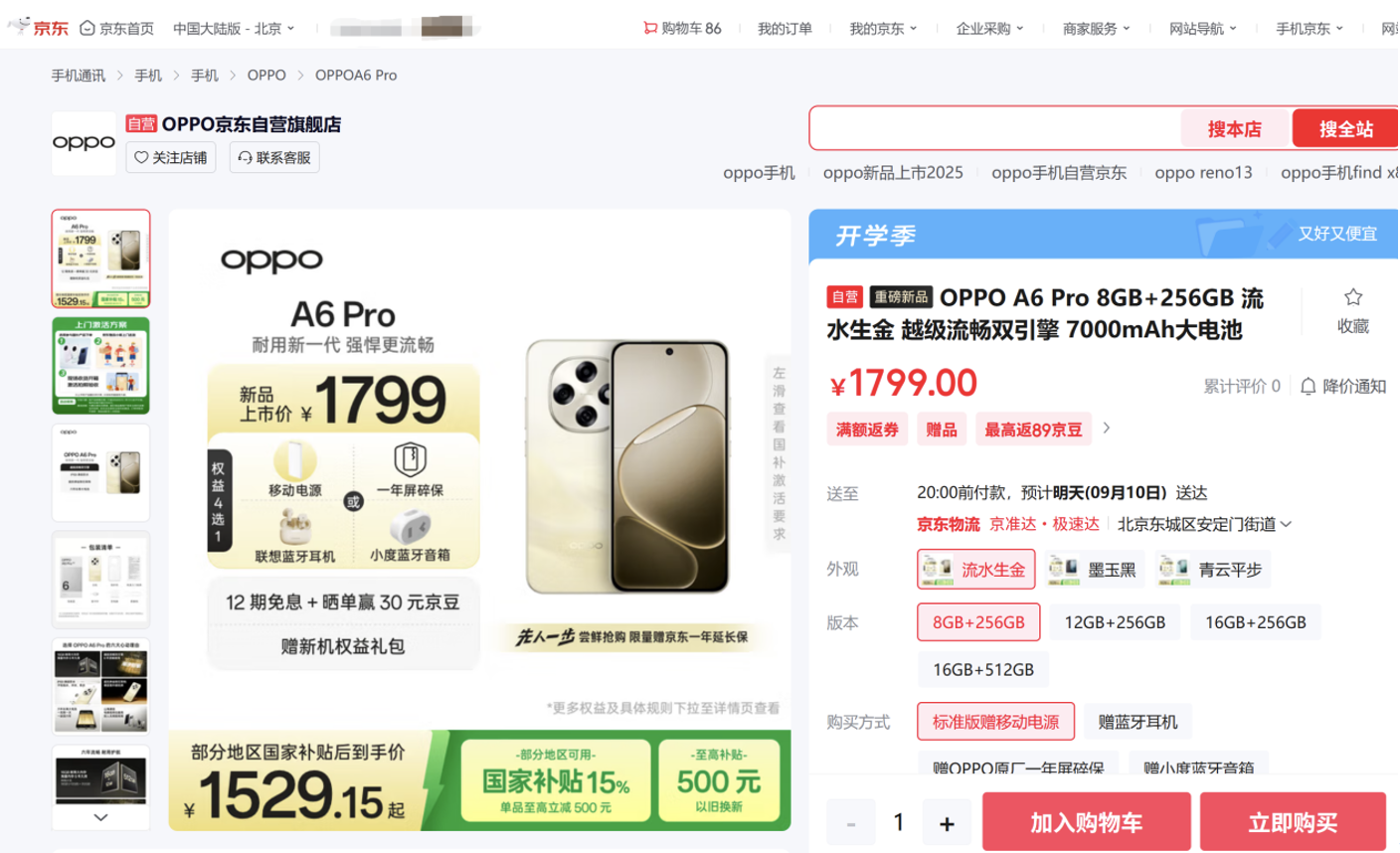Screen dimensions: 1400x853
Task: Increase quantity with the plus stepper
Action: 947,822
